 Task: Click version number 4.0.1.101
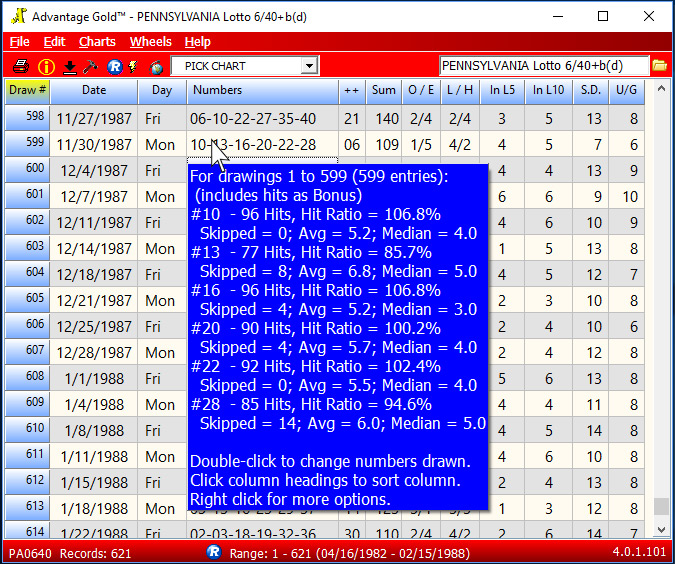pyautogui.click(x=639, y=552)
